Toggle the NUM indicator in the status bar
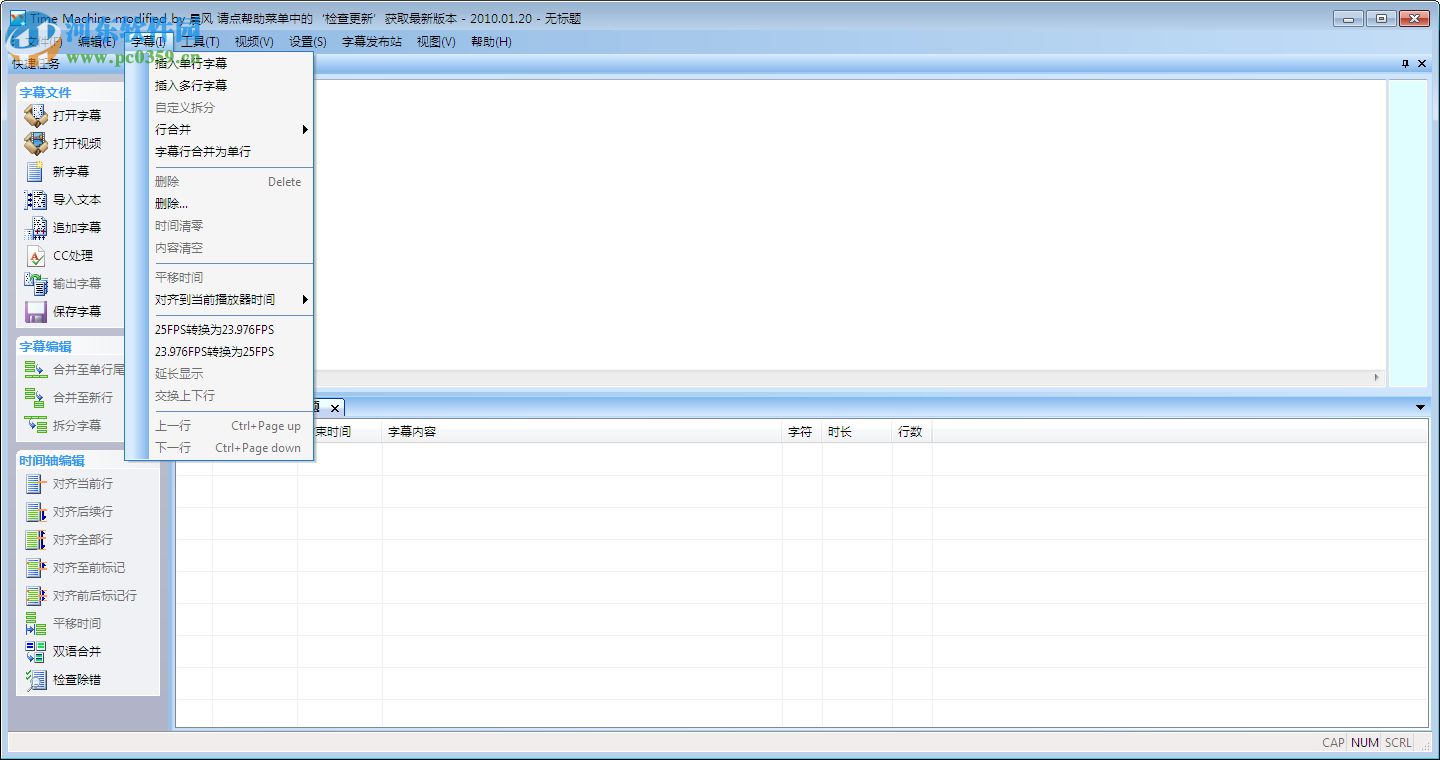Screen dimensions: 1440x760 point(1364,743)
